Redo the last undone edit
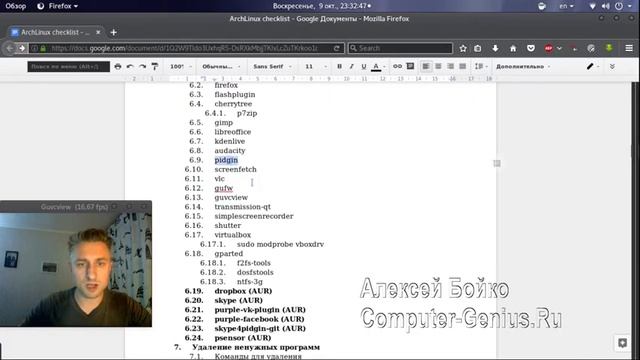The width and height of the screenshot is (640, 360). coord(142,67)
